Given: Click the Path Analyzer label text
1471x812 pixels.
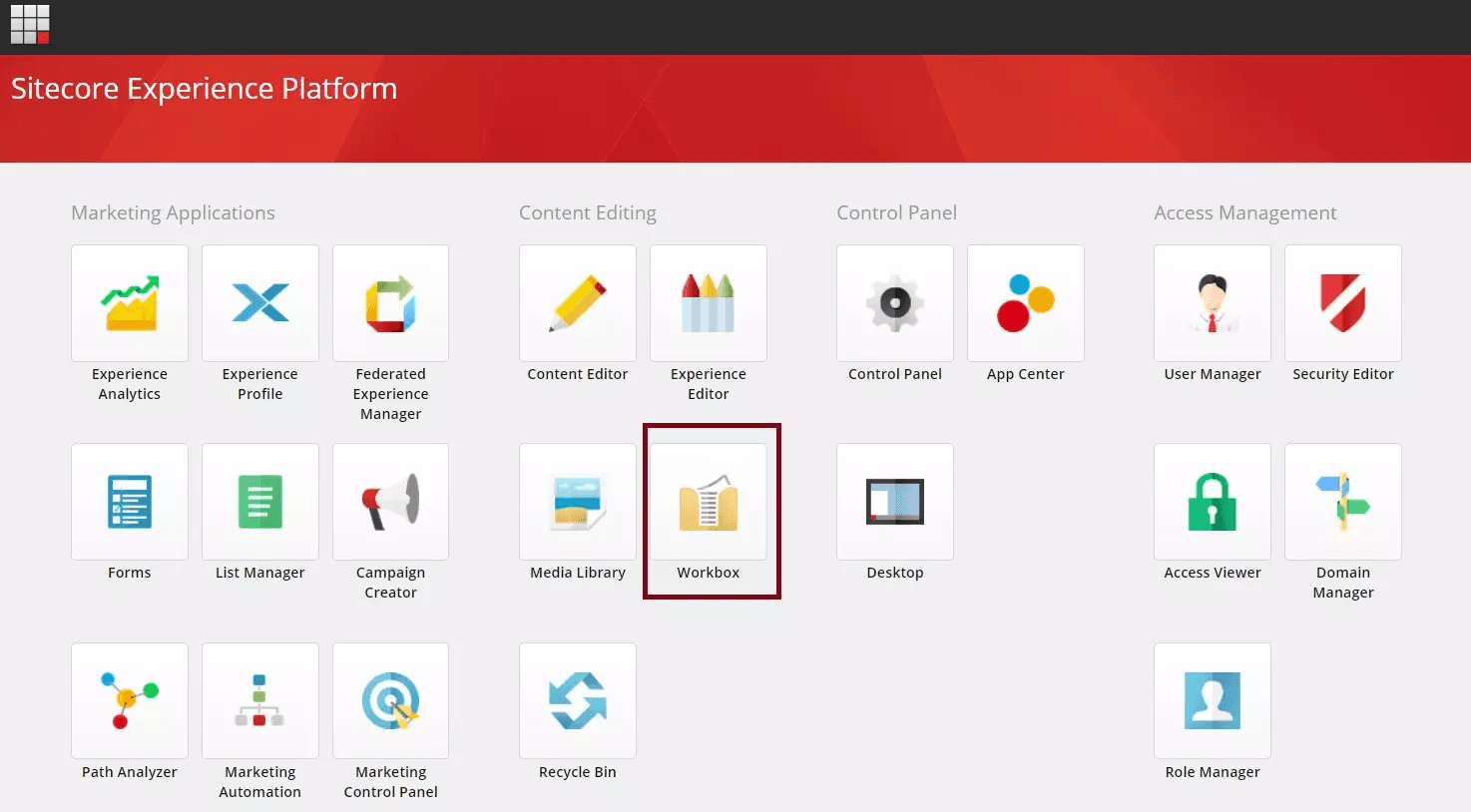Looking at the screenshot, I should click(x=130, y=772).
